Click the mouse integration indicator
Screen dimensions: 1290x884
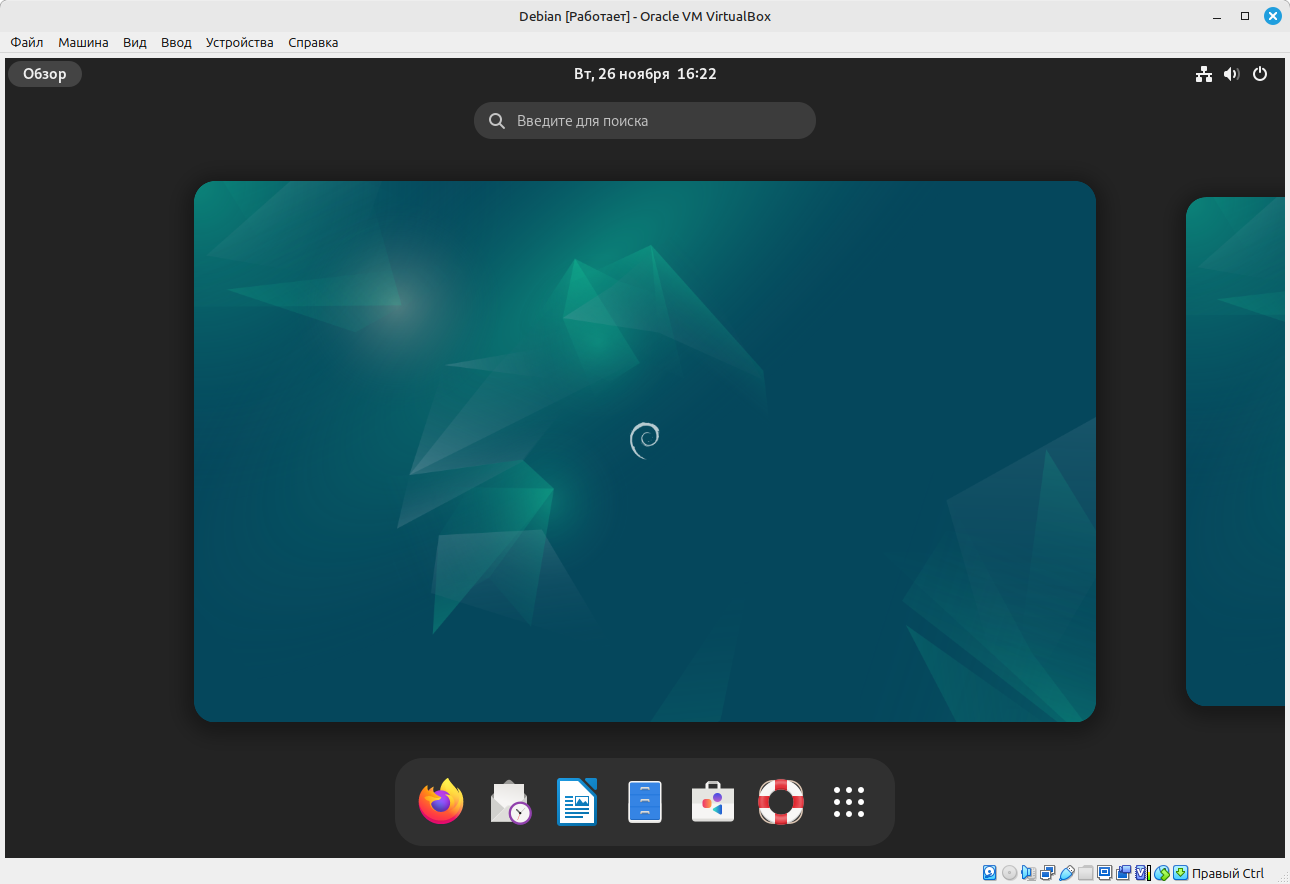coord(1162,873)
